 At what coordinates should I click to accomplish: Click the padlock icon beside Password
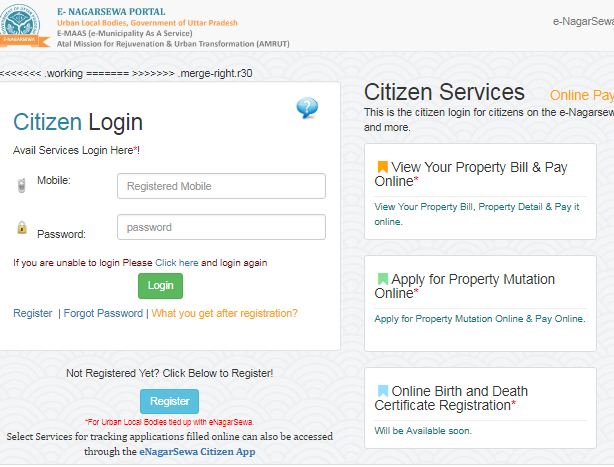click(21, 228)
